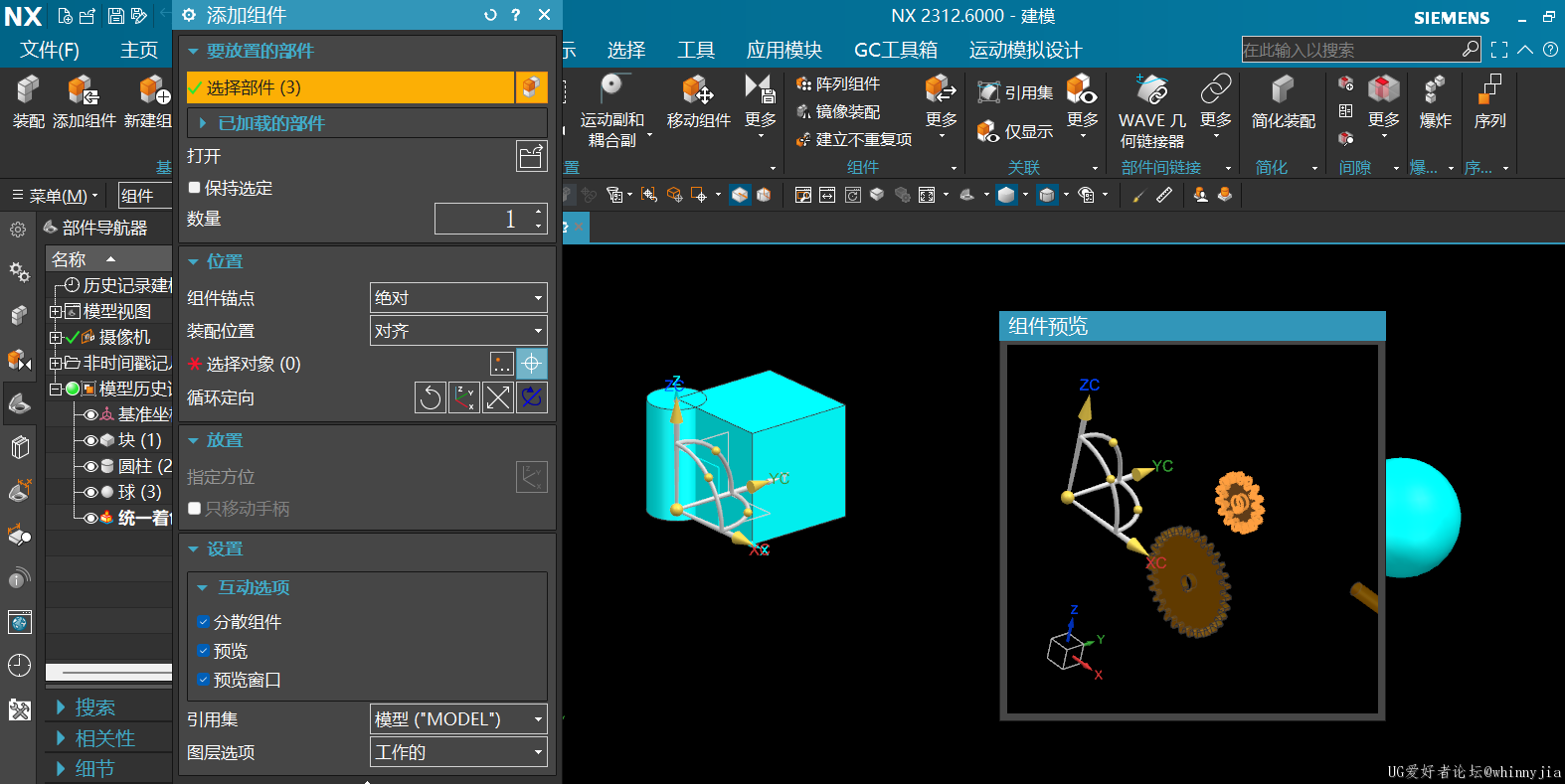Open the 图层选项 dropdown
The height and width of the screenshot is (784, 1565).
tap(458, 752)
